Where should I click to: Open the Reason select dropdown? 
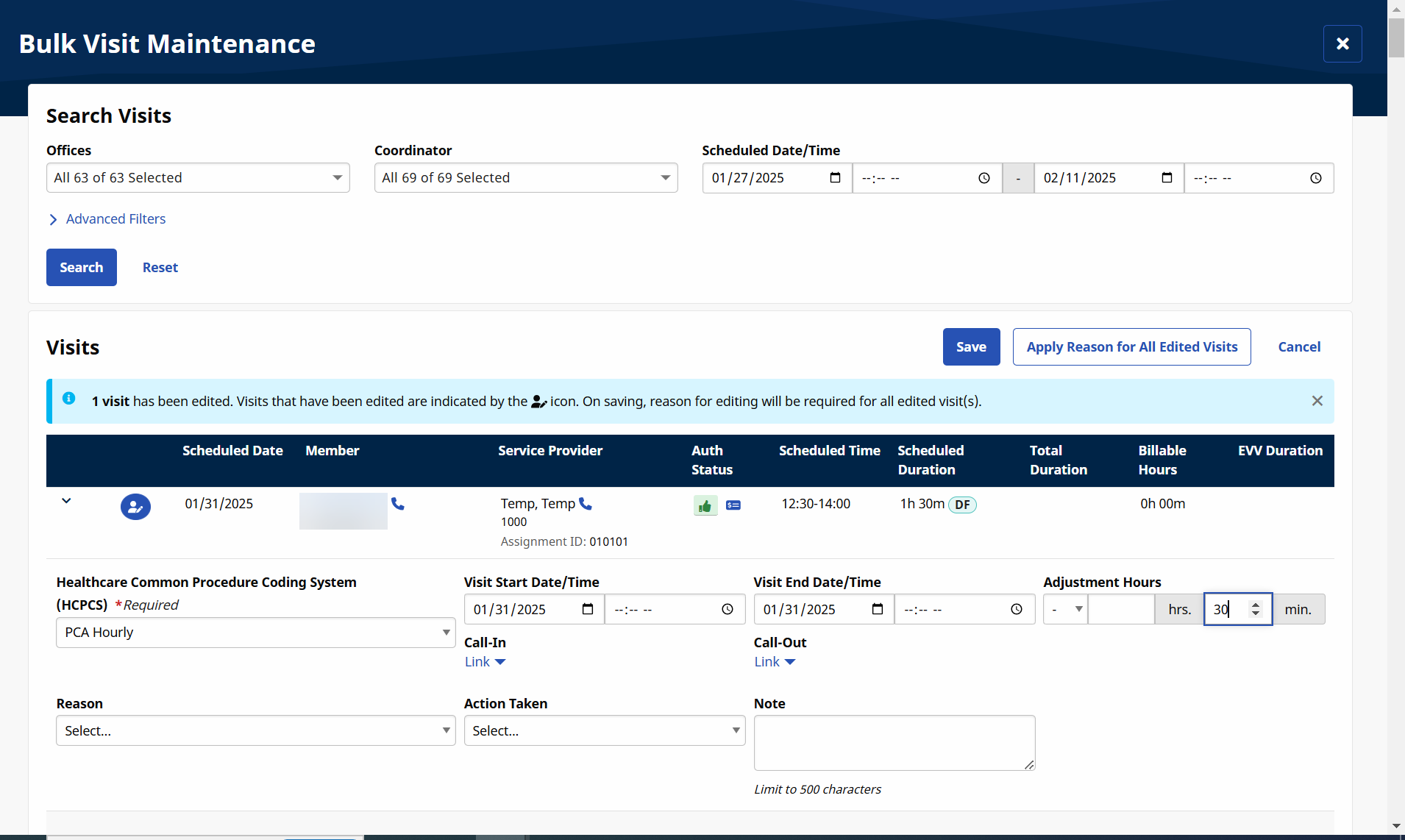[255, 730]
